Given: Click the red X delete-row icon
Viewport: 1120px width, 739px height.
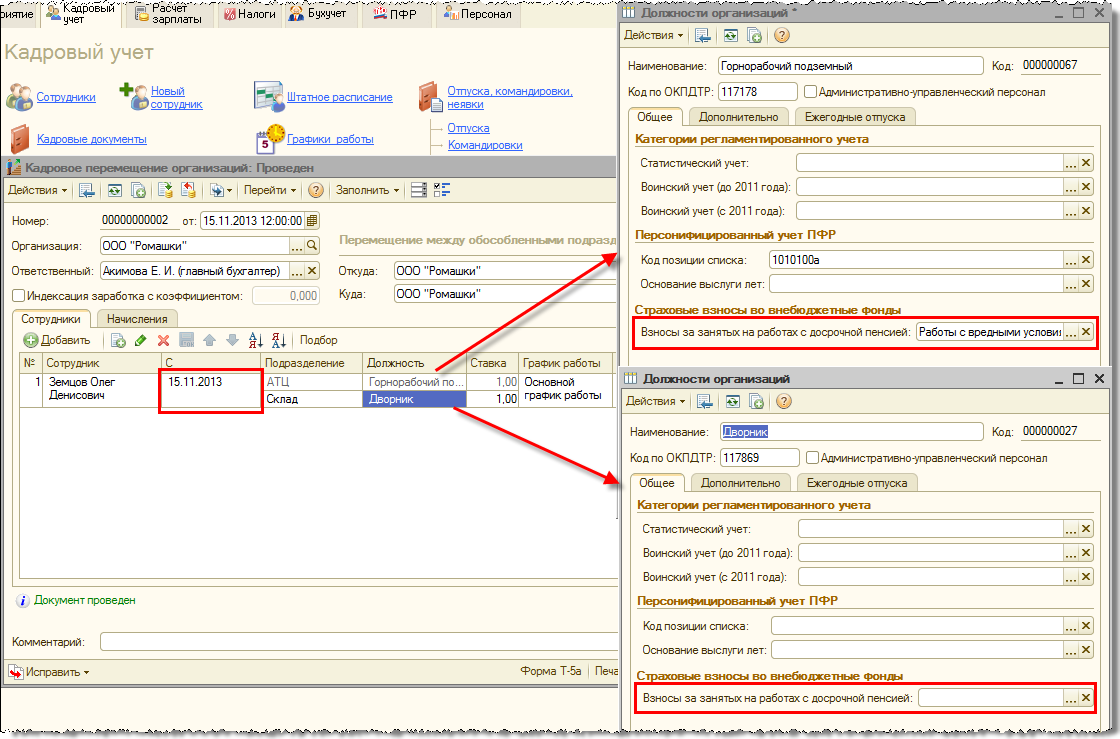Looking at the screenshot, I should [164, 341].
